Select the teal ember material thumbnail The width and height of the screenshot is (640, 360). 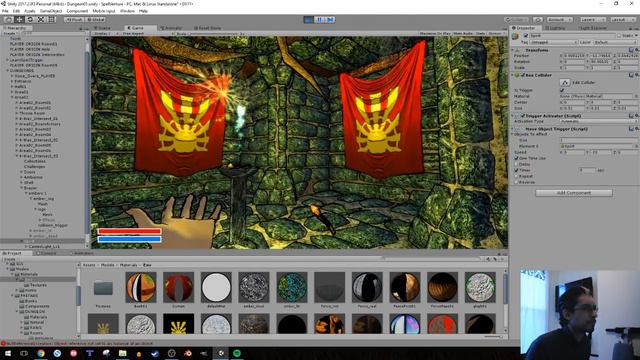click(291, 287)
